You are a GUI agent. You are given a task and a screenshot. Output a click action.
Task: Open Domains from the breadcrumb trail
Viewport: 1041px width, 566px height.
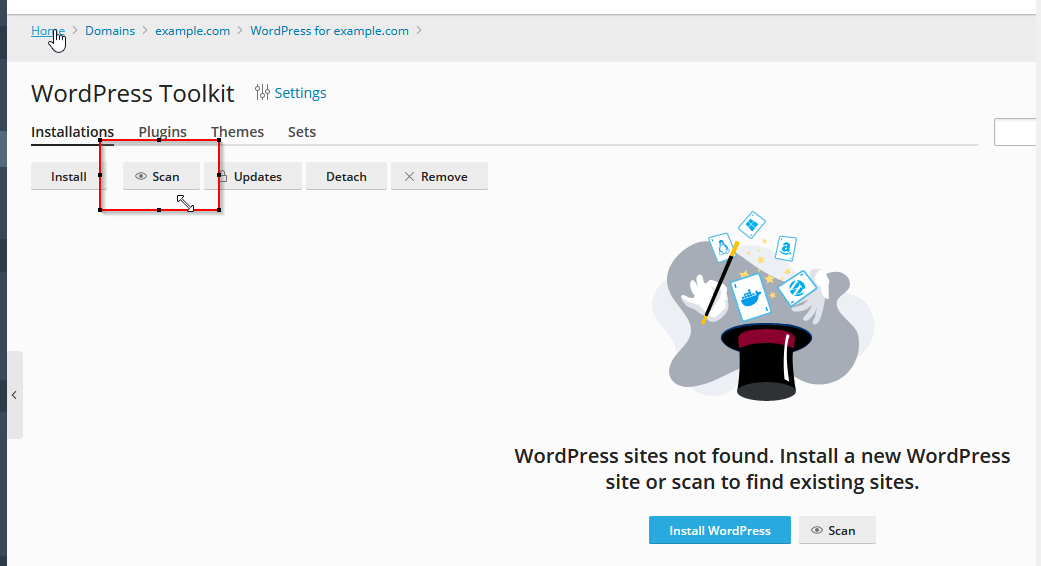point(110,31)
